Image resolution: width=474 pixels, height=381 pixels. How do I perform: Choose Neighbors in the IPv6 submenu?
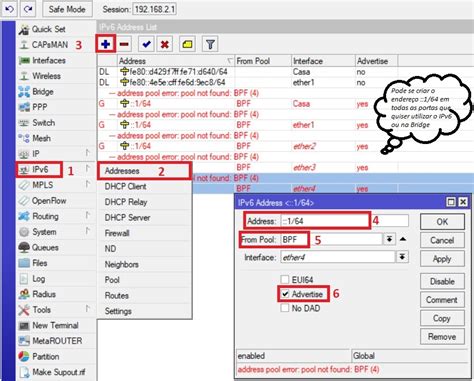[144, 264]
